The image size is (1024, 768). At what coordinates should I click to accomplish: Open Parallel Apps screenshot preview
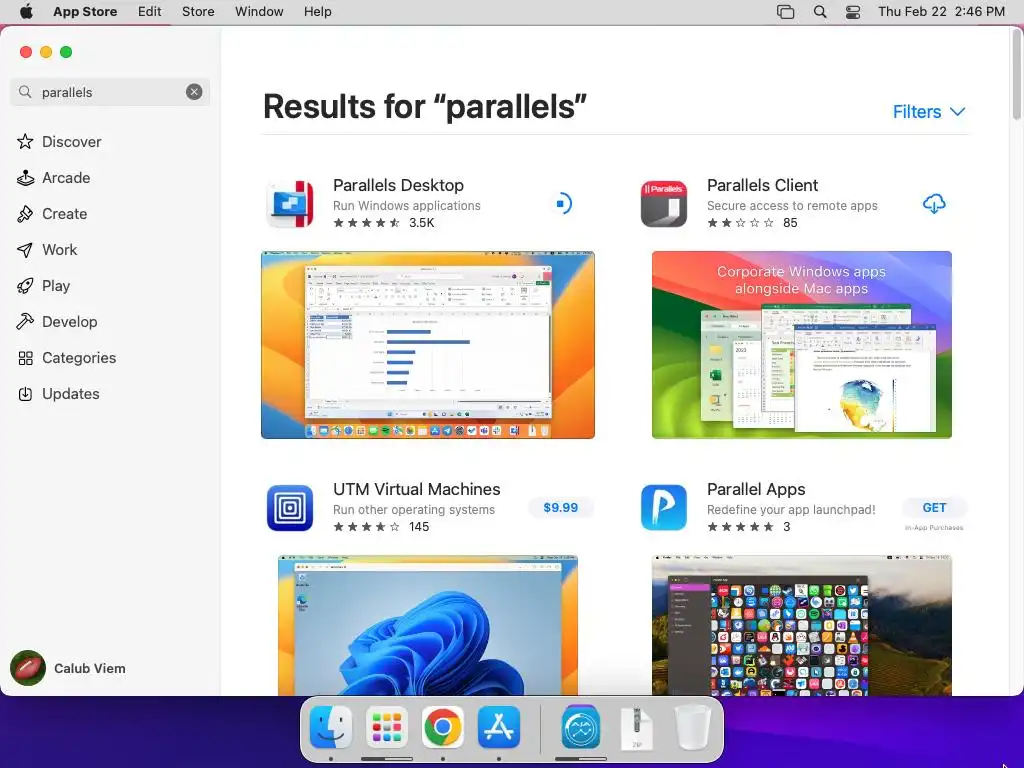point(801,625)
